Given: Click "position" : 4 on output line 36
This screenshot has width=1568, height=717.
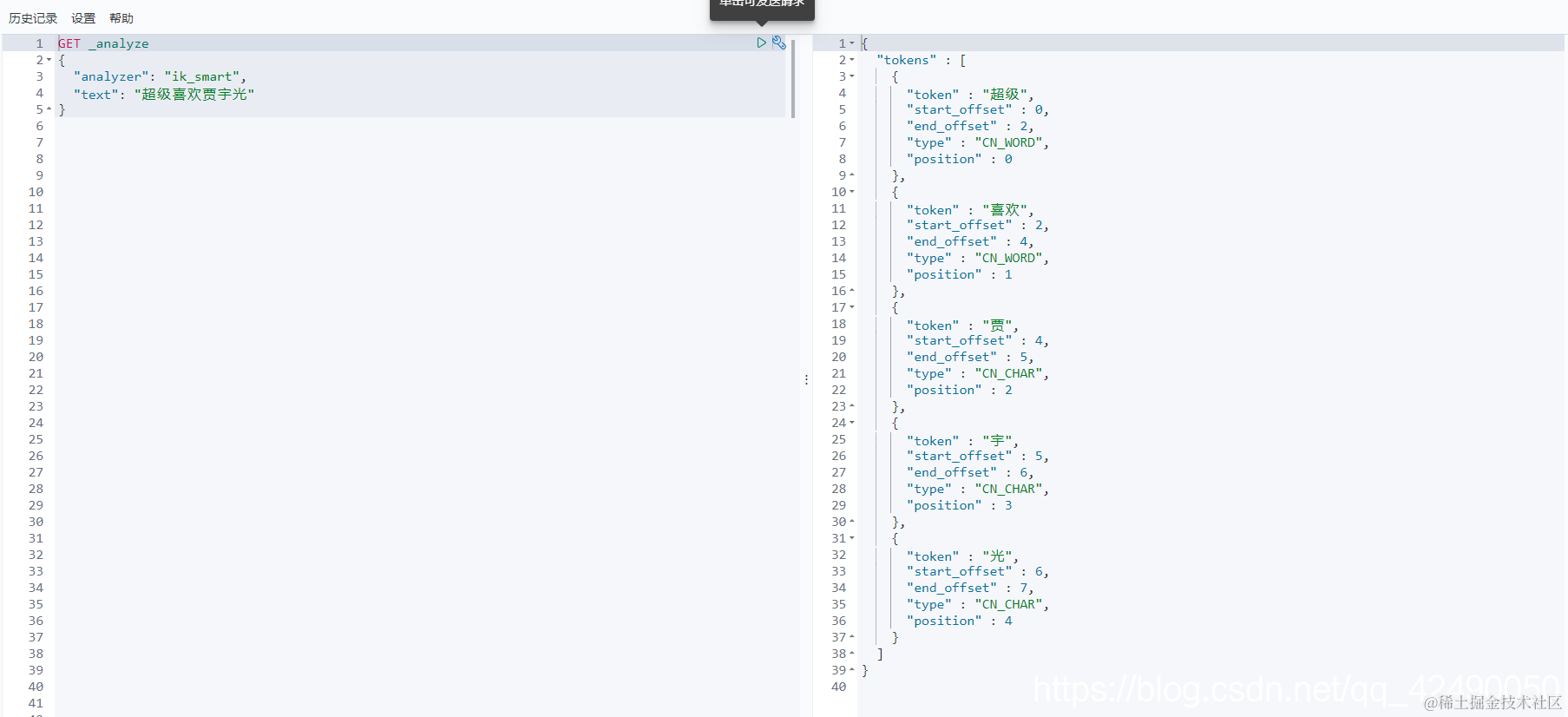Looking at the screenshot, I should (960, 621).
